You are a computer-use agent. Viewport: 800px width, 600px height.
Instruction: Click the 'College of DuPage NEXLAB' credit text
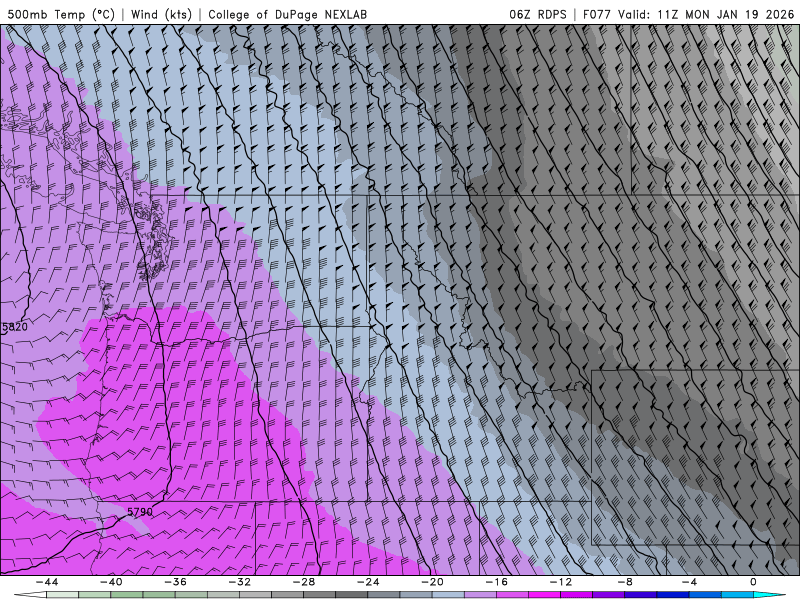tap(287, 14)
